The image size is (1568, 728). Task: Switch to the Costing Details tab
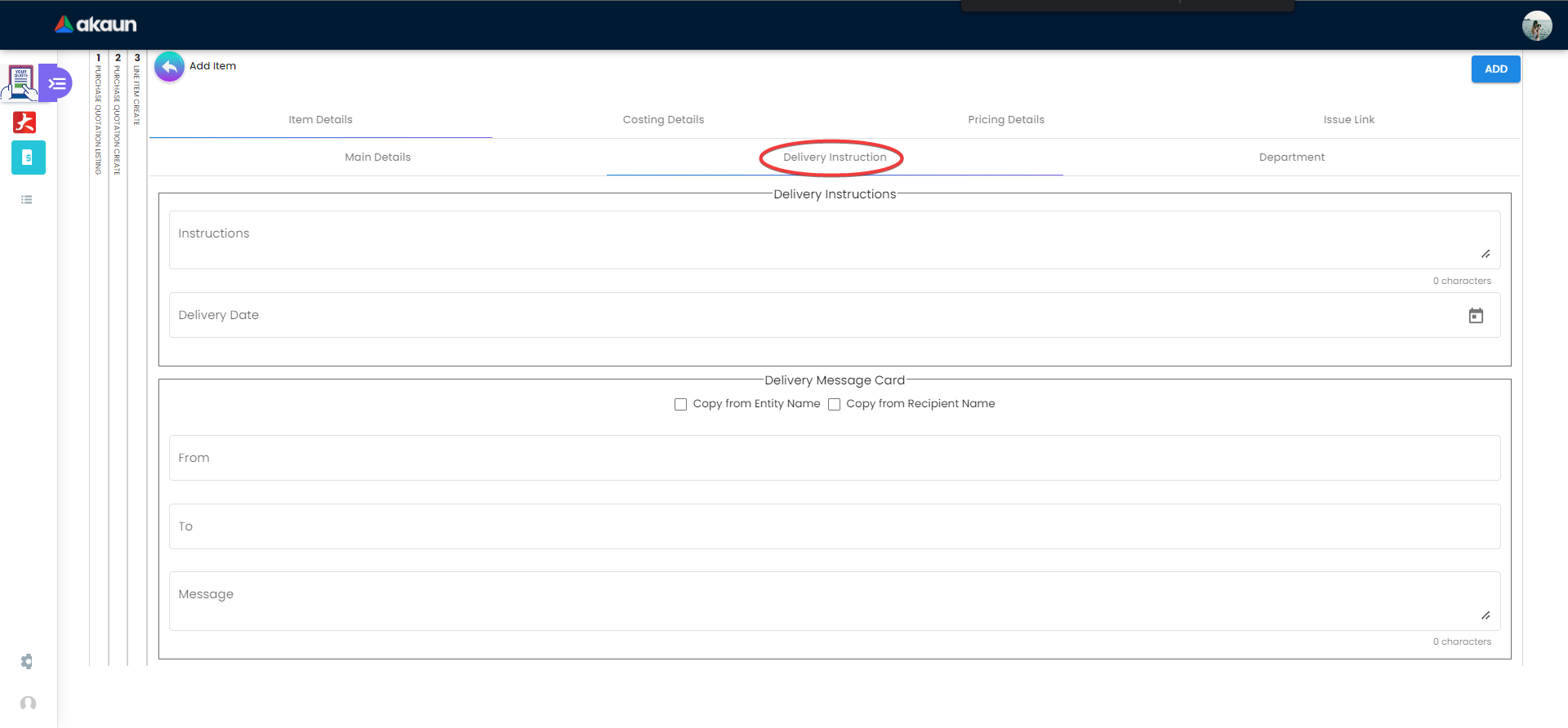click(x=663, y=120)
